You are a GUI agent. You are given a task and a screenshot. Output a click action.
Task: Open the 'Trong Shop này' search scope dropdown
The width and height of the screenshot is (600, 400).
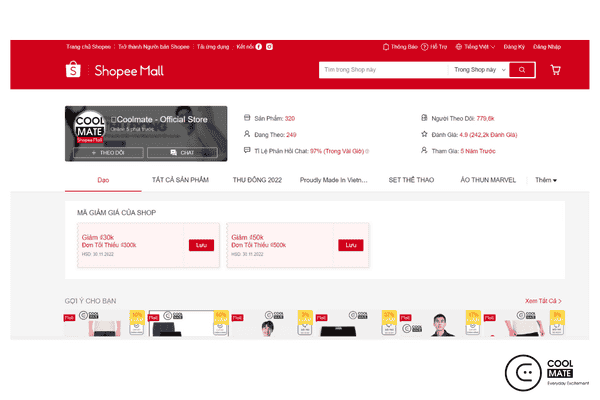[476, 70]
